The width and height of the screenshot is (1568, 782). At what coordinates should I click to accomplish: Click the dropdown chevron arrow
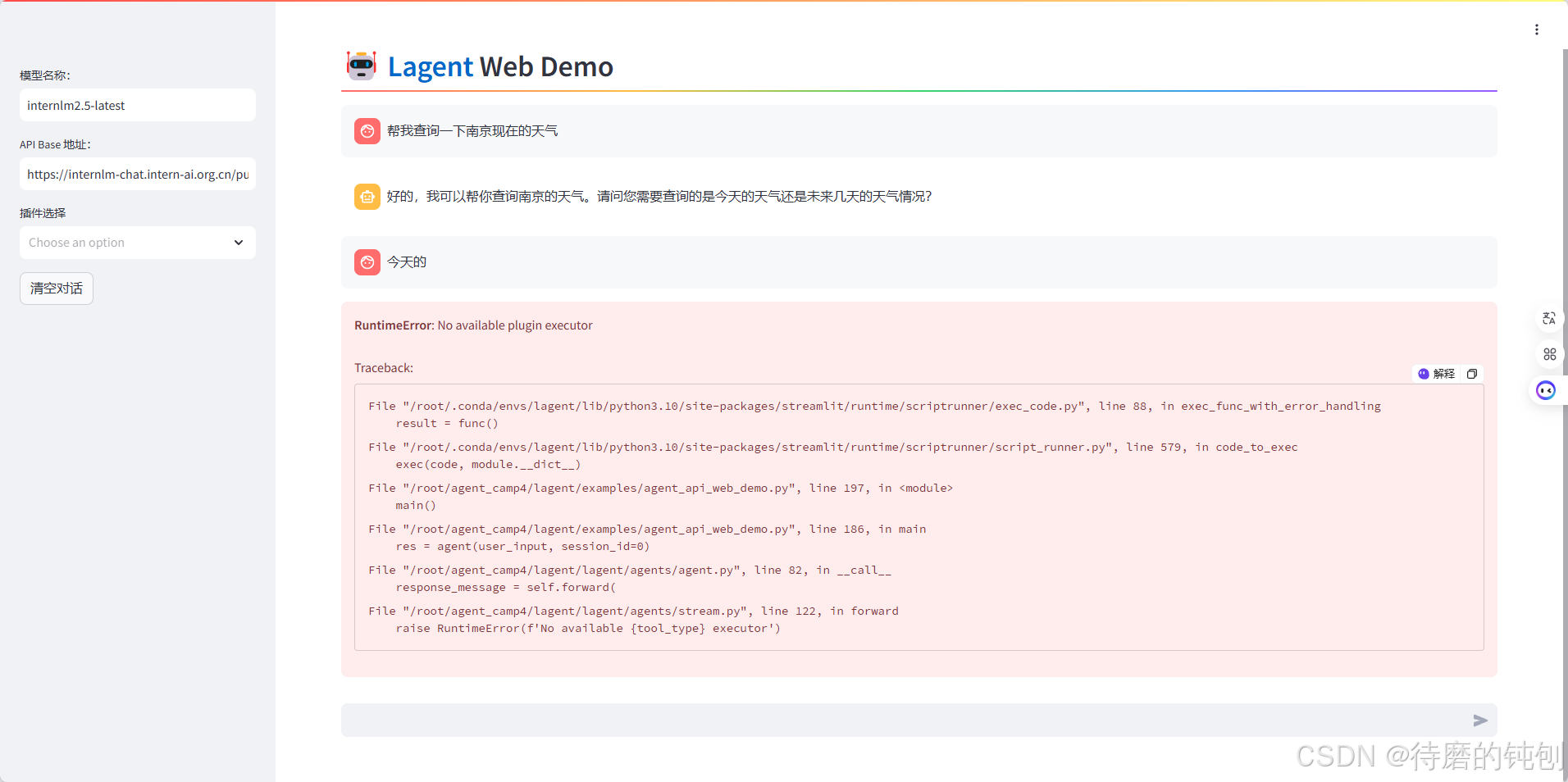(x=239, y=243)
